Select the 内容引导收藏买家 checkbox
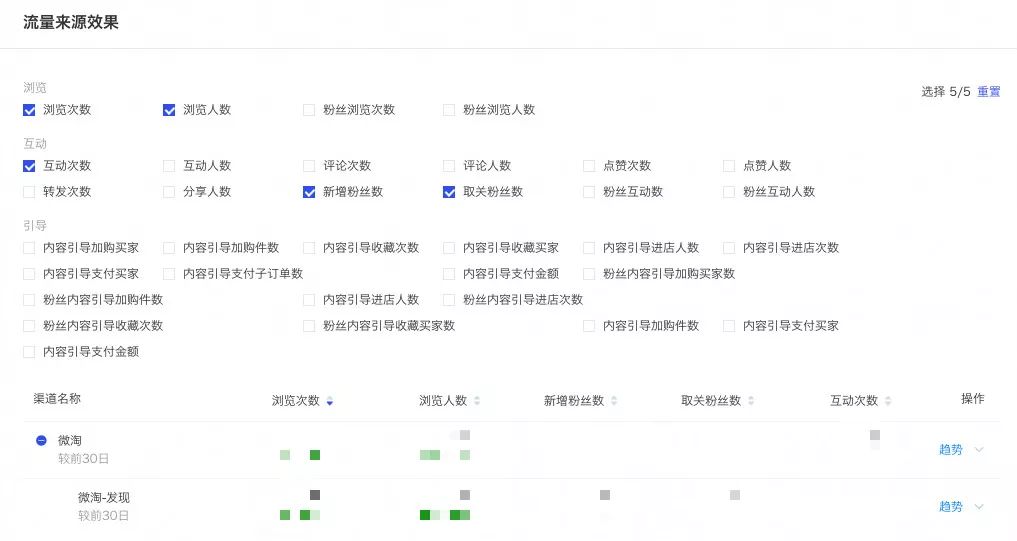1017x541 pixels. tap(449, 248)
